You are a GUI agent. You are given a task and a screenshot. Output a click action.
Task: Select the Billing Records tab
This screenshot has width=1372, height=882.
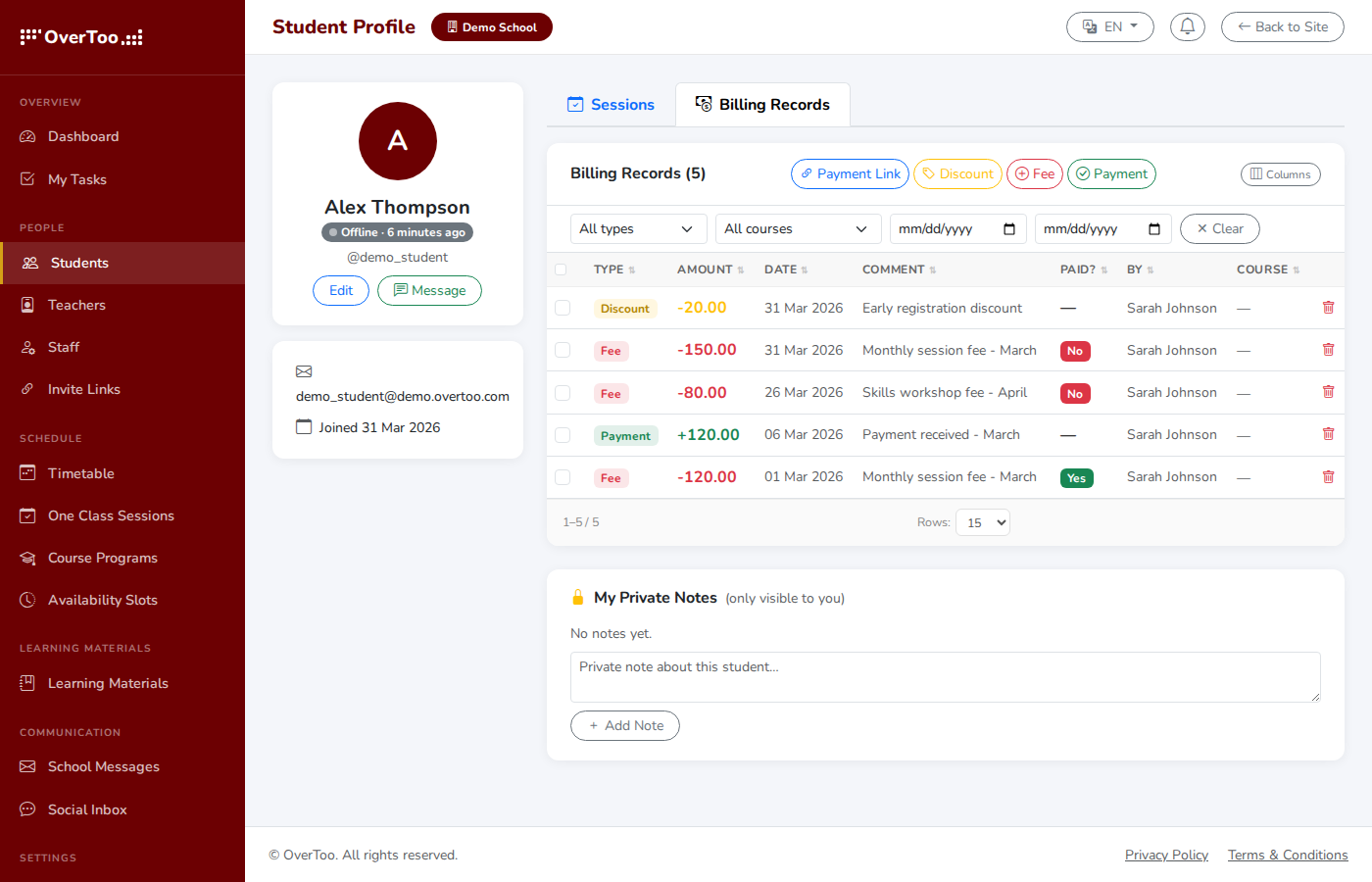pyautogui.click(x=762, y=104)
